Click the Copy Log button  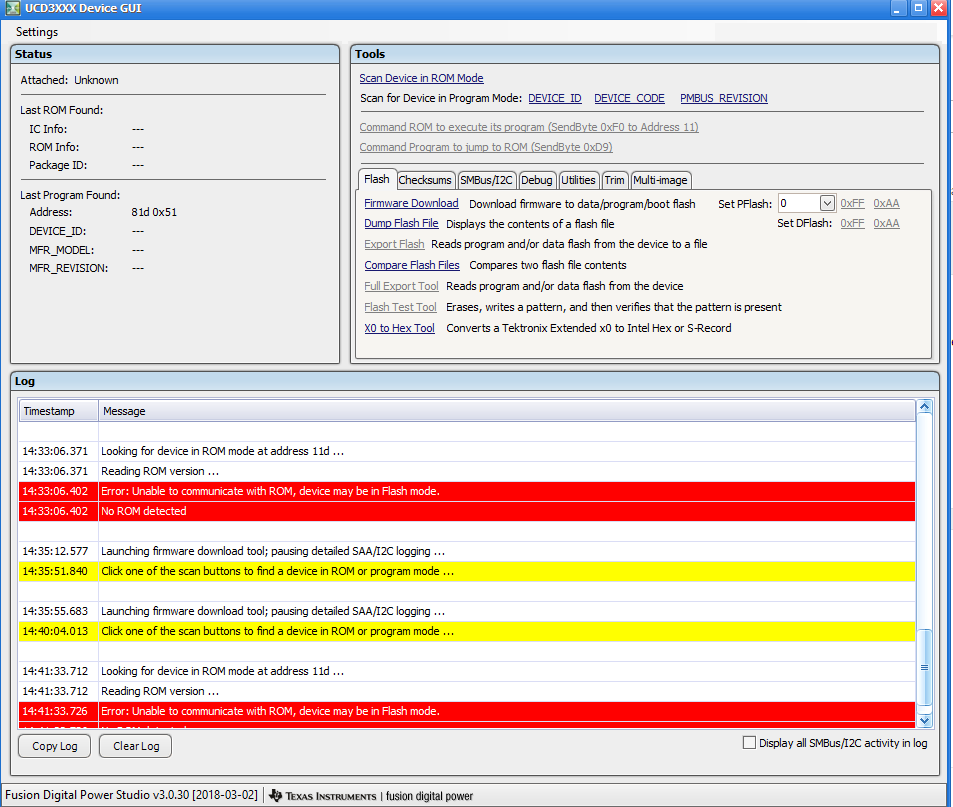tap(55, 746)
